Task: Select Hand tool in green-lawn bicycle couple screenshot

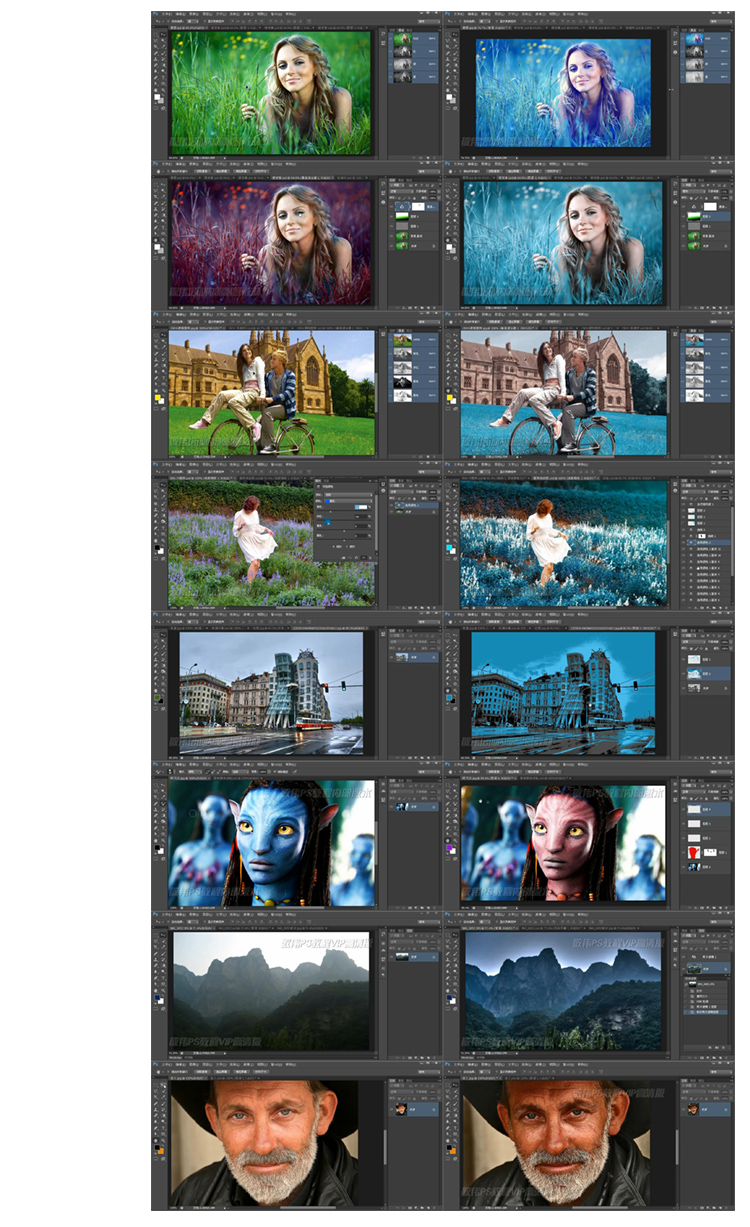Action: point(156,389)
